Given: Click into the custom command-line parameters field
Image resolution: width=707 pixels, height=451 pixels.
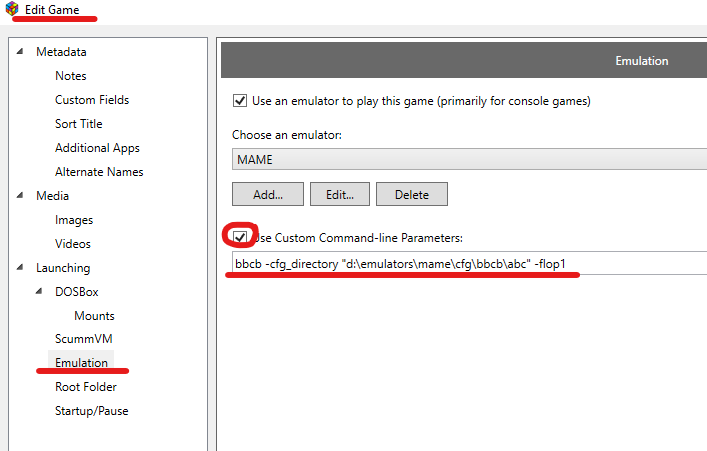Looking at the screenshot, I should pyautogui.click(x=469, y=263).
